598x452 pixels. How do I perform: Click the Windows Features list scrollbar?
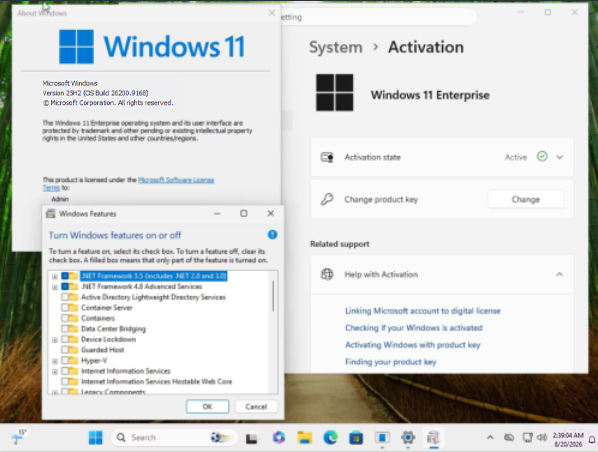[x=273, y=296]
